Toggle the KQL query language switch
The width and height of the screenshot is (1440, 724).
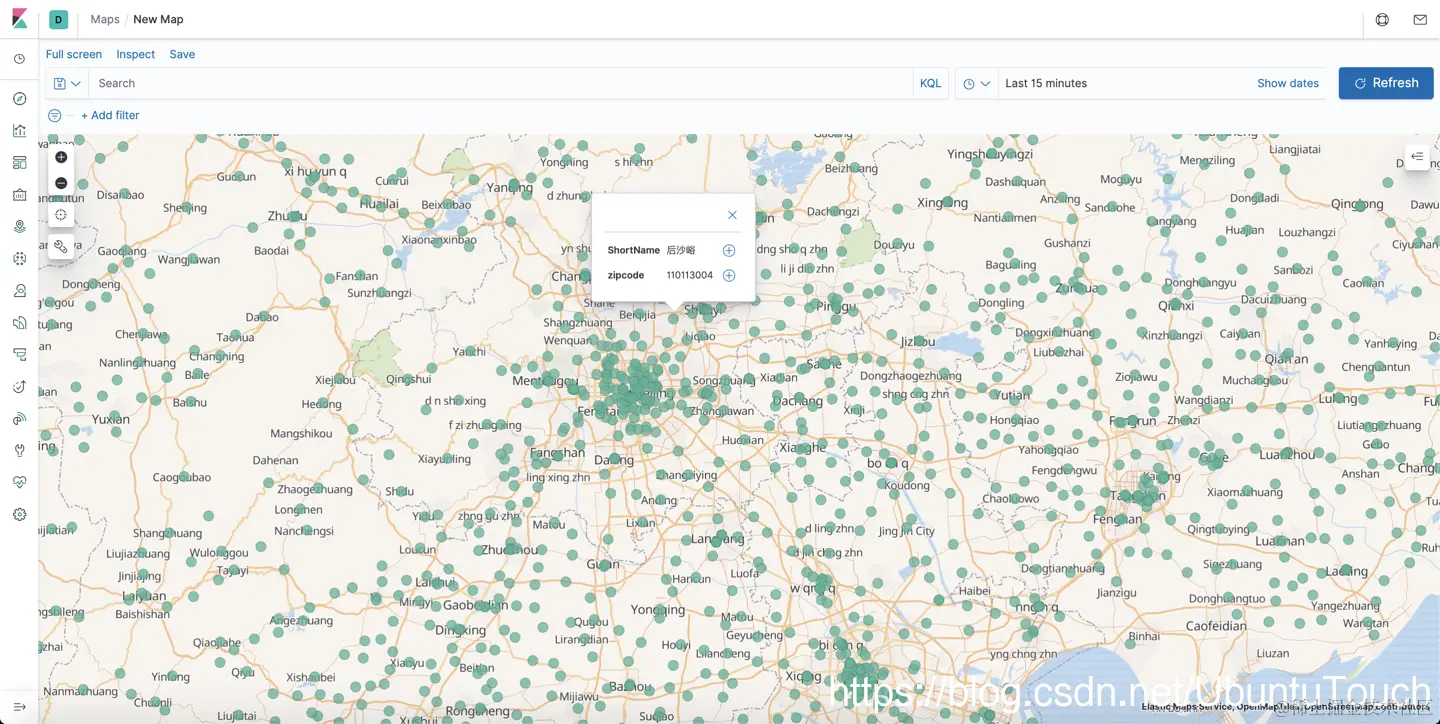pyautogui.click(x=930, y=83)
